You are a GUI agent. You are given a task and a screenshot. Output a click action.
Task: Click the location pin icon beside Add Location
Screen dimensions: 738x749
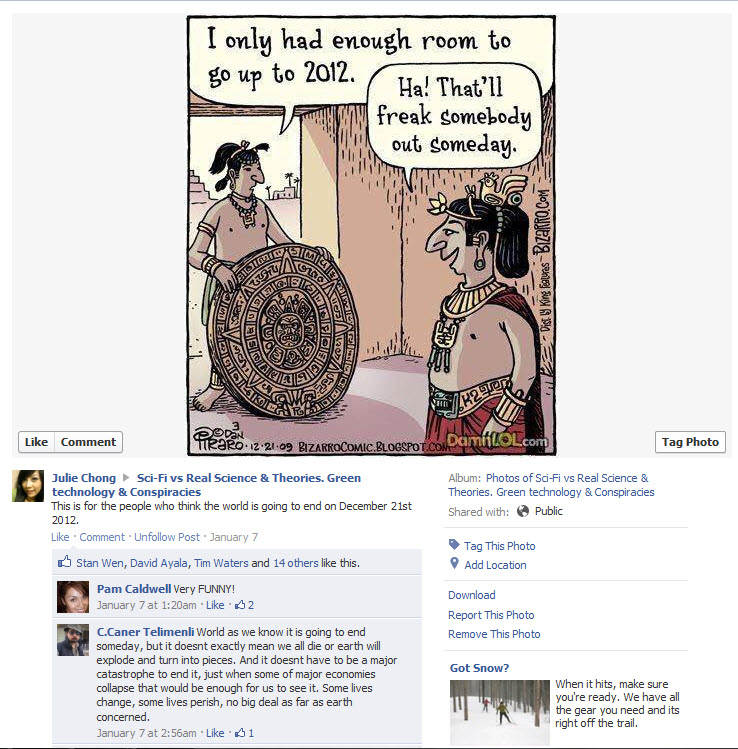click(x=454, y=563)
